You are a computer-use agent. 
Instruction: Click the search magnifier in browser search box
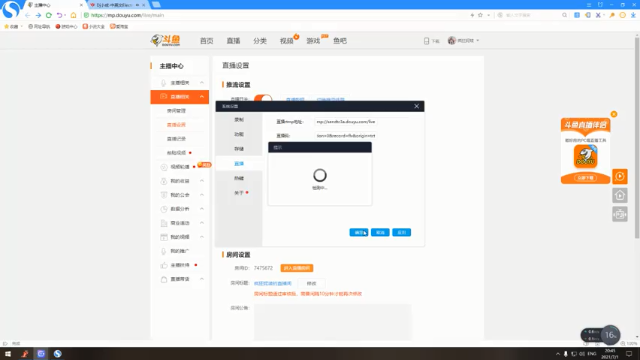pos(564,15)
